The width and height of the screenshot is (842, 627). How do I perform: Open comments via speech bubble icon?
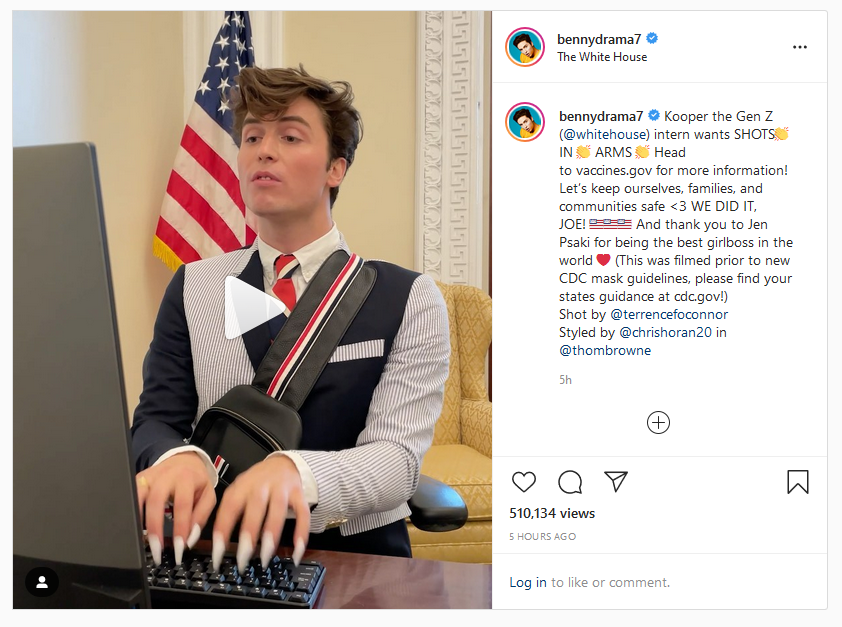(570, 482)
